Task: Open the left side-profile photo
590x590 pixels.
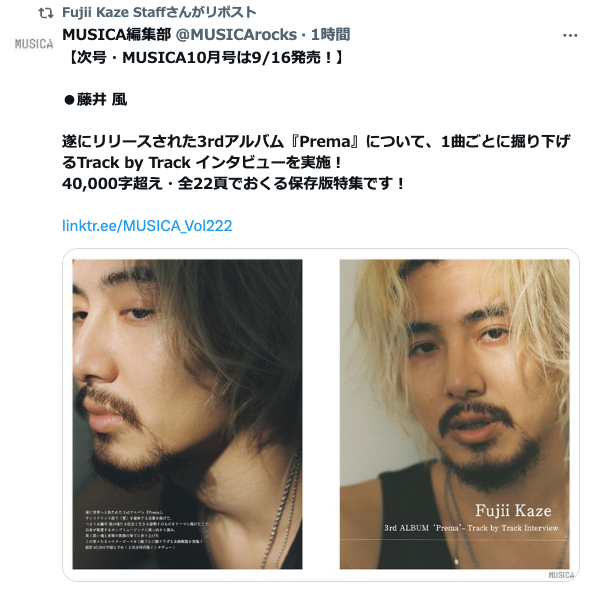Action: point(187,414)
